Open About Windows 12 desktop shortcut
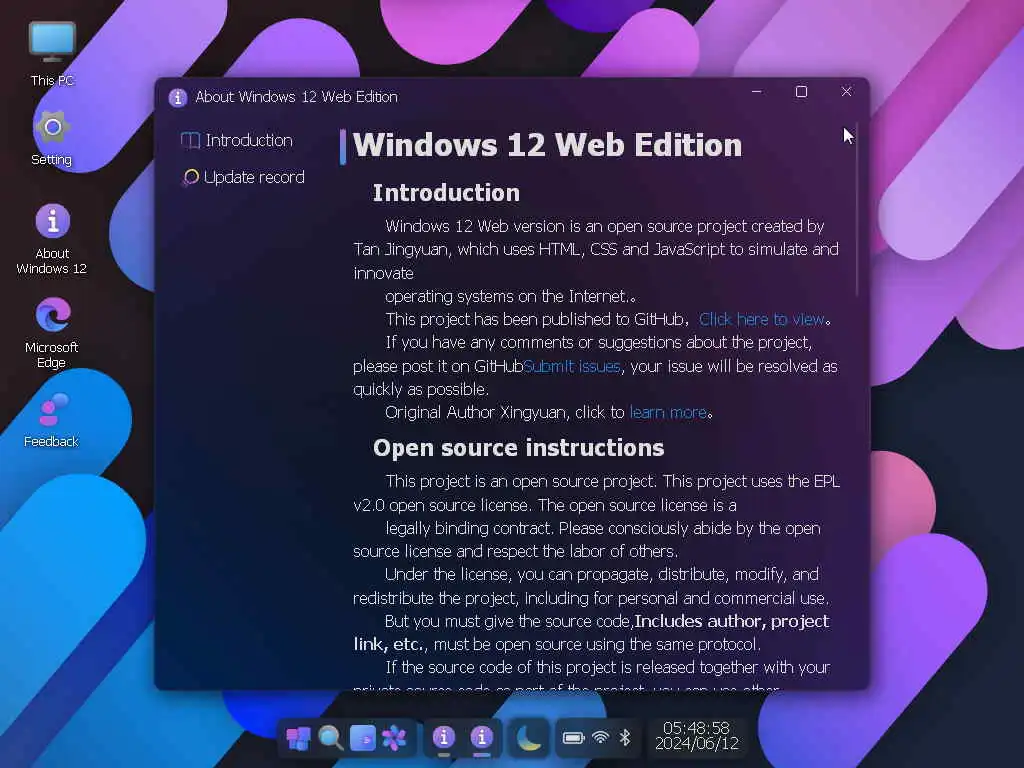 (52, 239)
